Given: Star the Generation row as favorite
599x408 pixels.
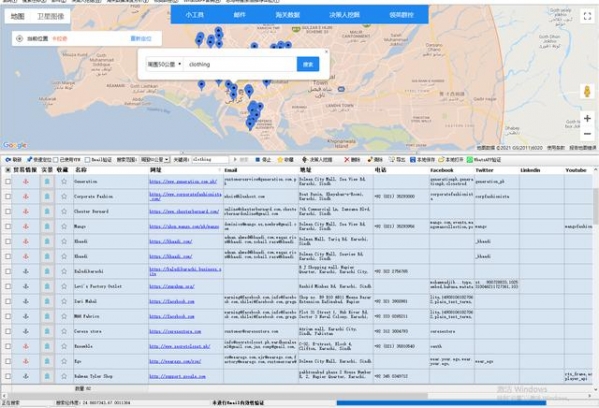Looking at the screenshot, I should pyautogui.click(x=64, y=181).
